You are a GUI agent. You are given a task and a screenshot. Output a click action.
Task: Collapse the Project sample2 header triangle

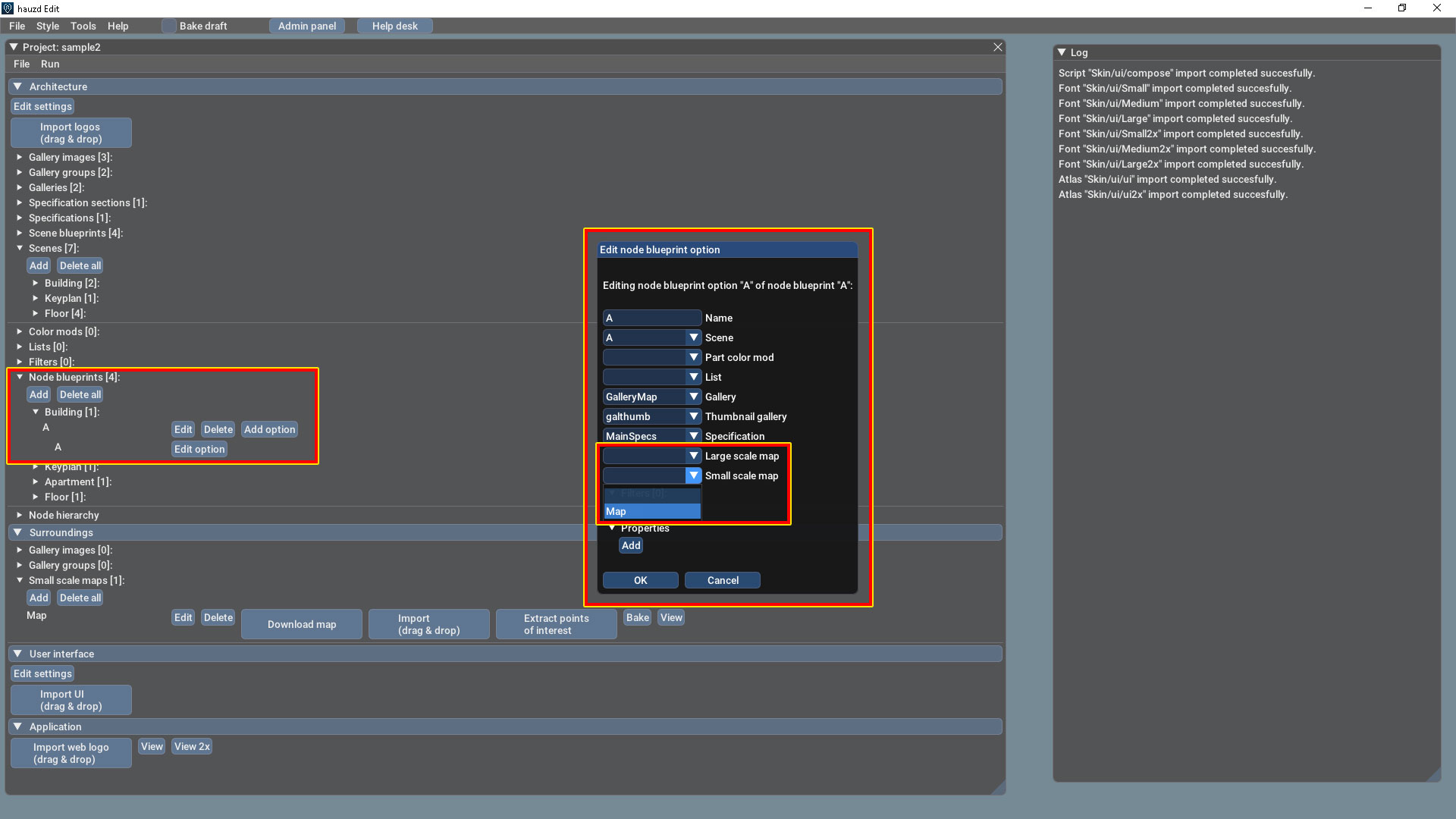click(14, 47)
